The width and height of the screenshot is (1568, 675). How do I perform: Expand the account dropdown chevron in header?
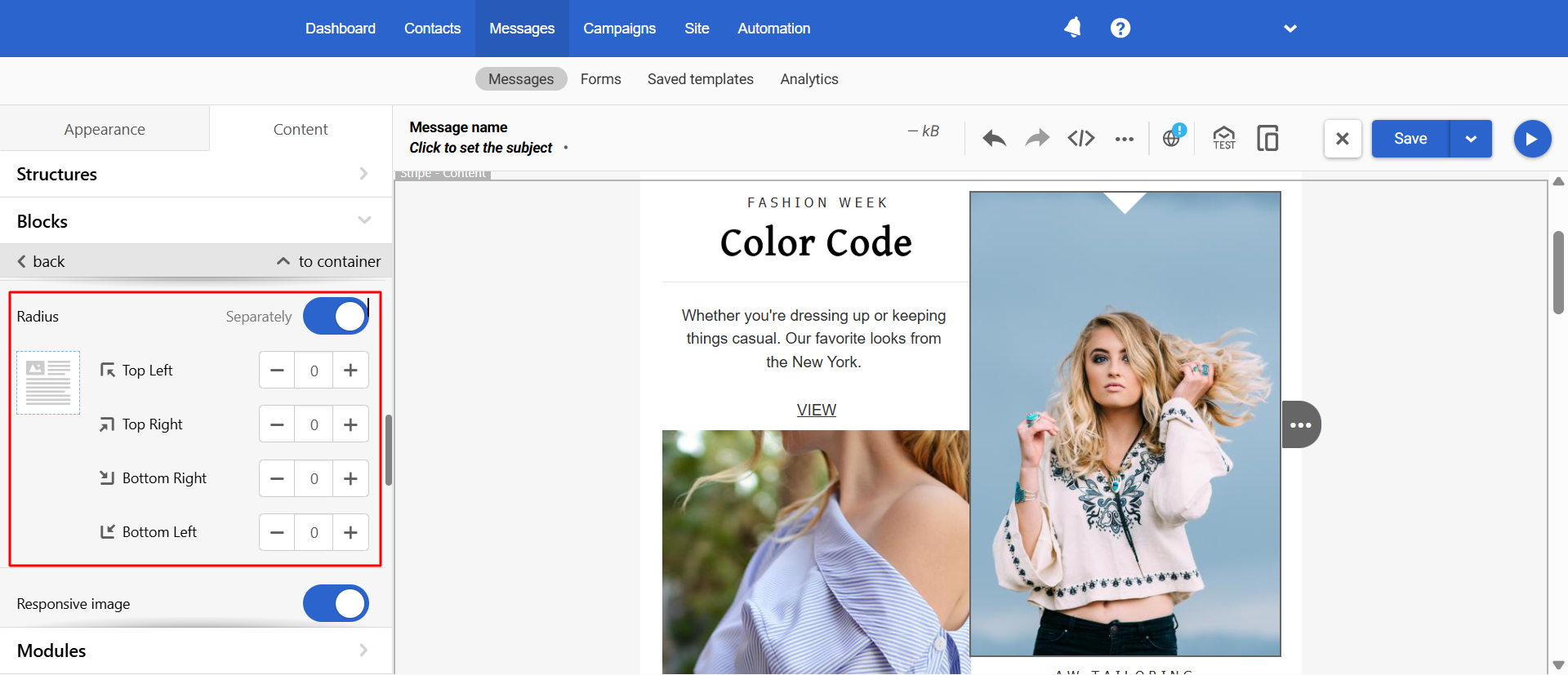1290,29
